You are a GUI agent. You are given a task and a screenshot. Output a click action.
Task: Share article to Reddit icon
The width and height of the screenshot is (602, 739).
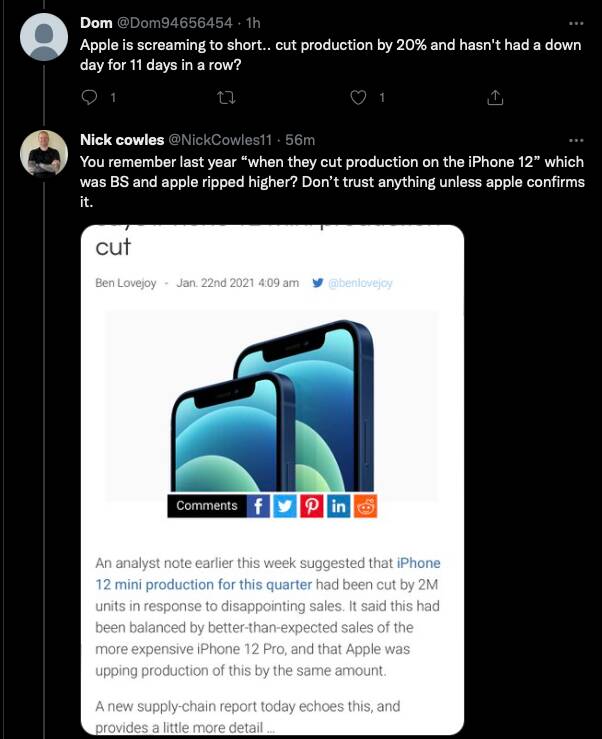(365, 506)
